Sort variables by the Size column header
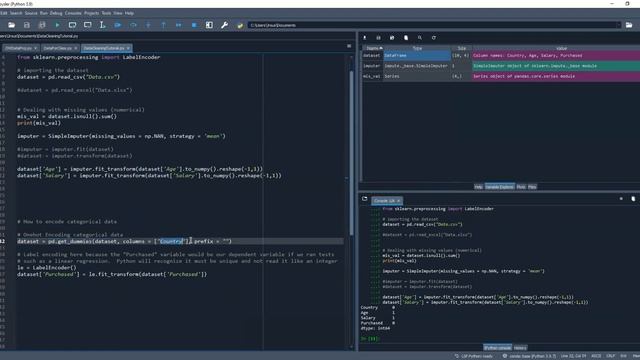The height and width of the screenshot is (360, 640). pyautogui.click(x=461, y=48)
